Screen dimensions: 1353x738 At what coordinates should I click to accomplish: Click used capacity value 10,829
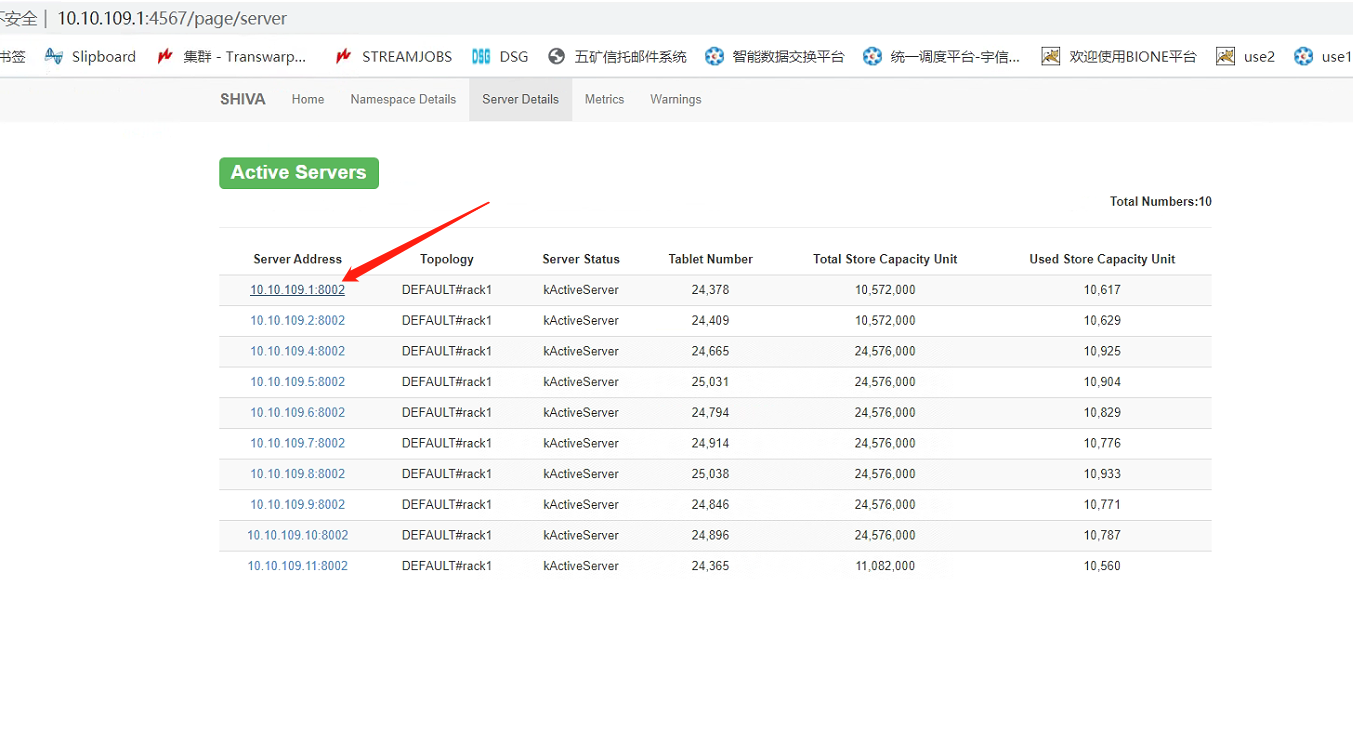(1102, 412)
